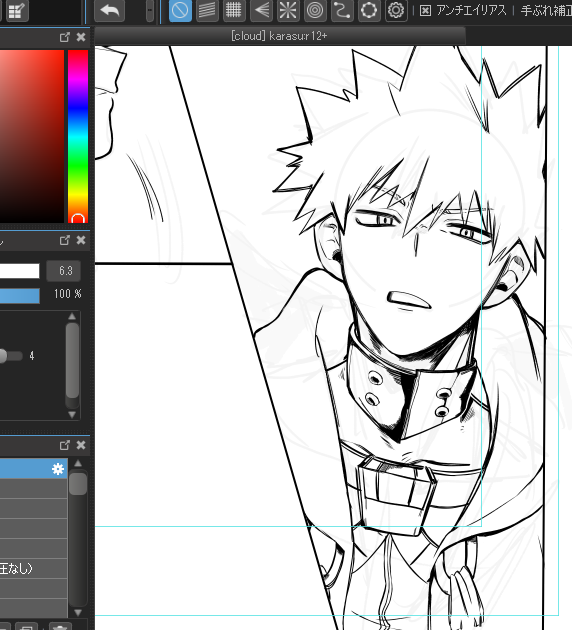Click the brush list scrollbar thumb
This screenshot has height=630, width=572.
point(78,484)
